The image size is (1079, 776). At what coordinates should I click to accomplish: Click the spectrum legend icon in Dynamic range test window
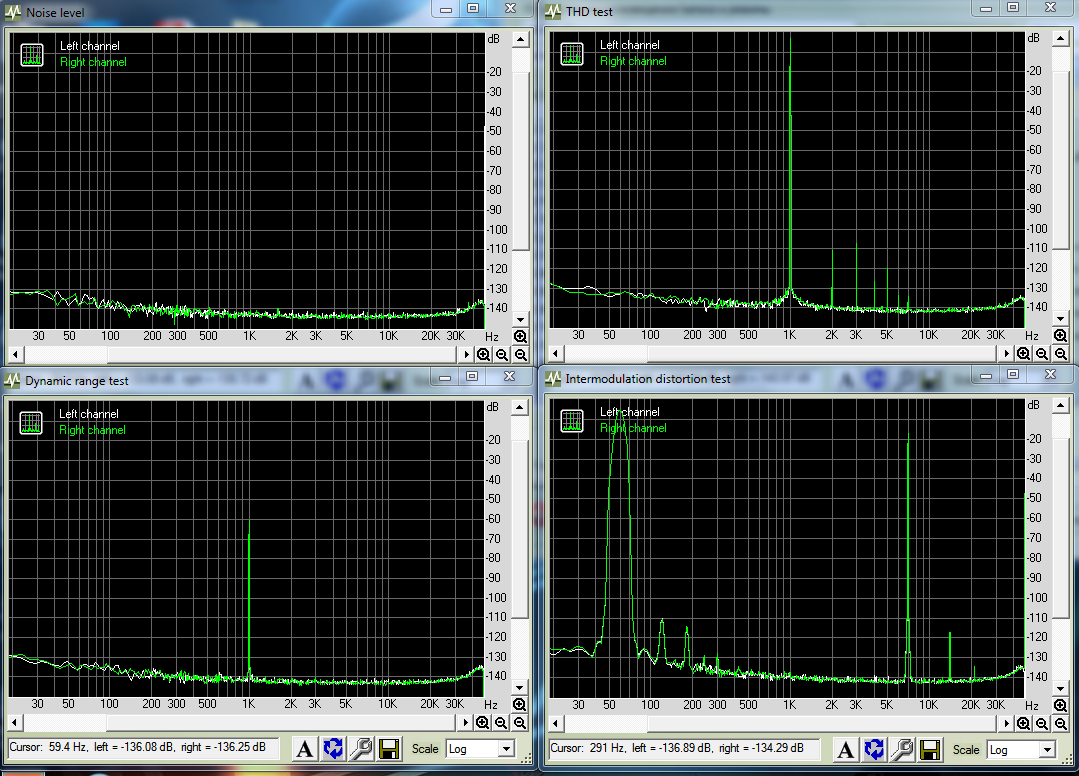pos(32,422)
